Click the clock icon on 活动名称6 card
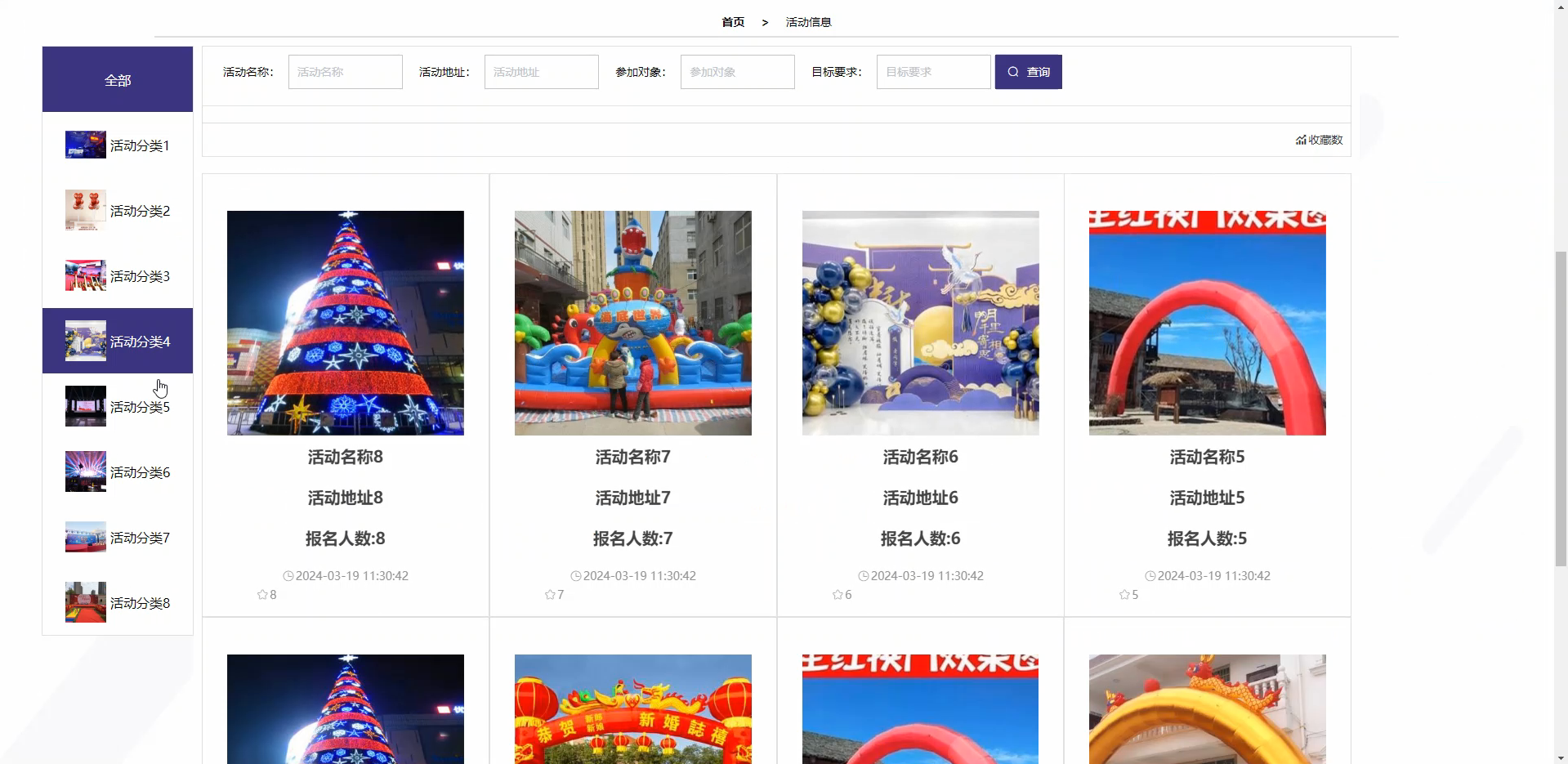 pos(864,576)
